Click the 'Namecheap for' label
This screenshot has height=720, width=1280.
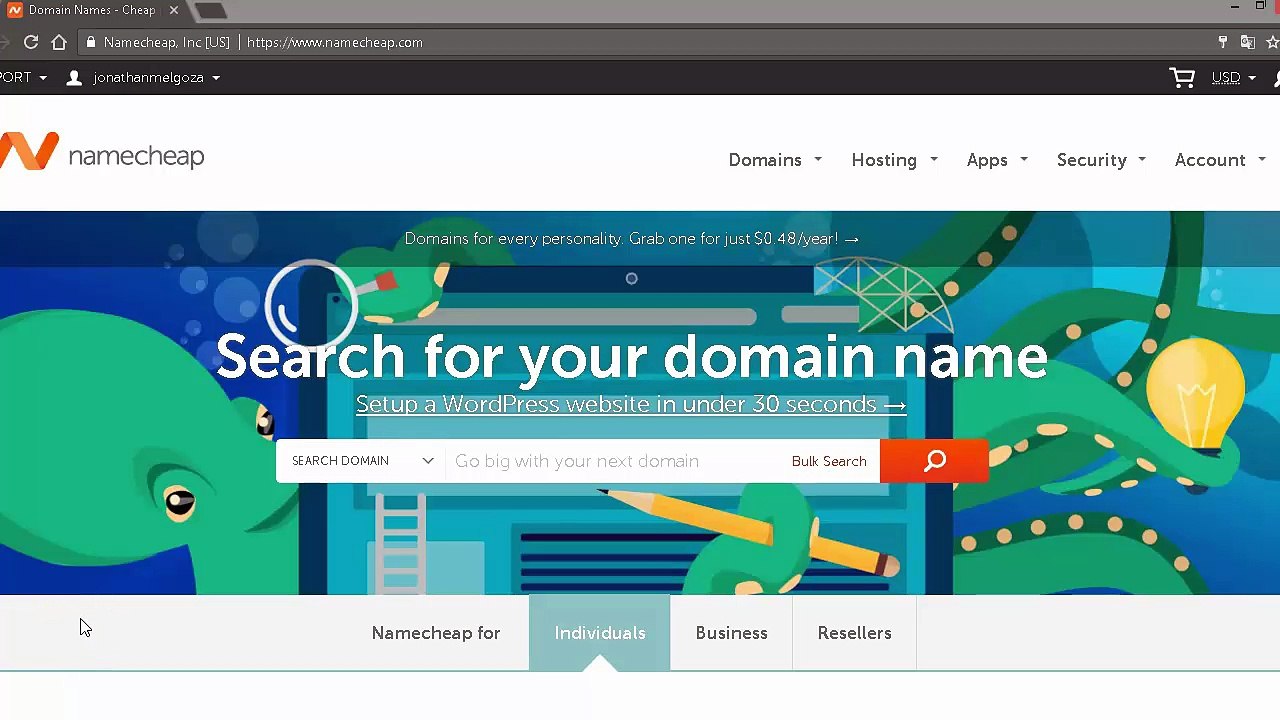pos(436,633)
